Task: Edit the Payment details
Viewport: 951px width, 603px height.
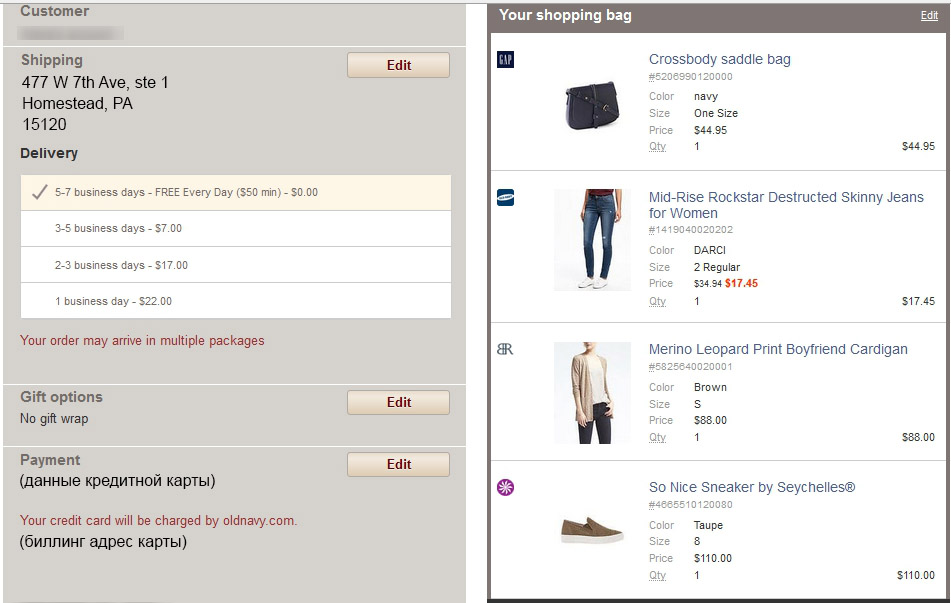Action: click(398, 464)
